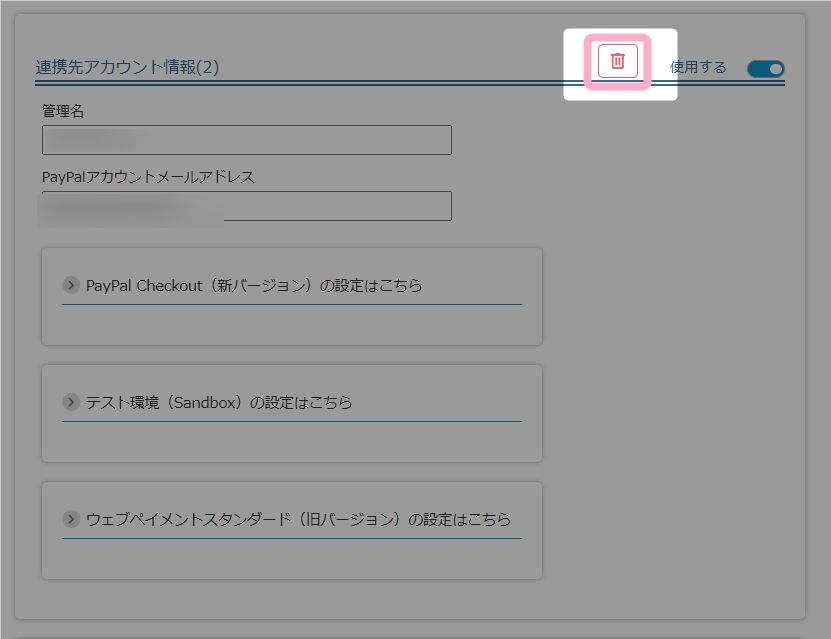Click the 管理名 input field
Image resolution: width=831 pixels, height=639 pixels.
[247, 140]
